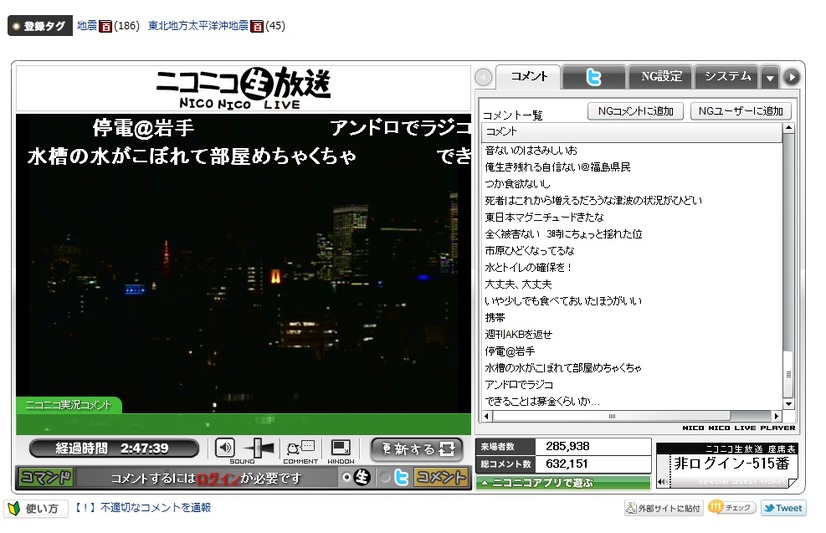Click the コメント column header

(x=632, y=132)
